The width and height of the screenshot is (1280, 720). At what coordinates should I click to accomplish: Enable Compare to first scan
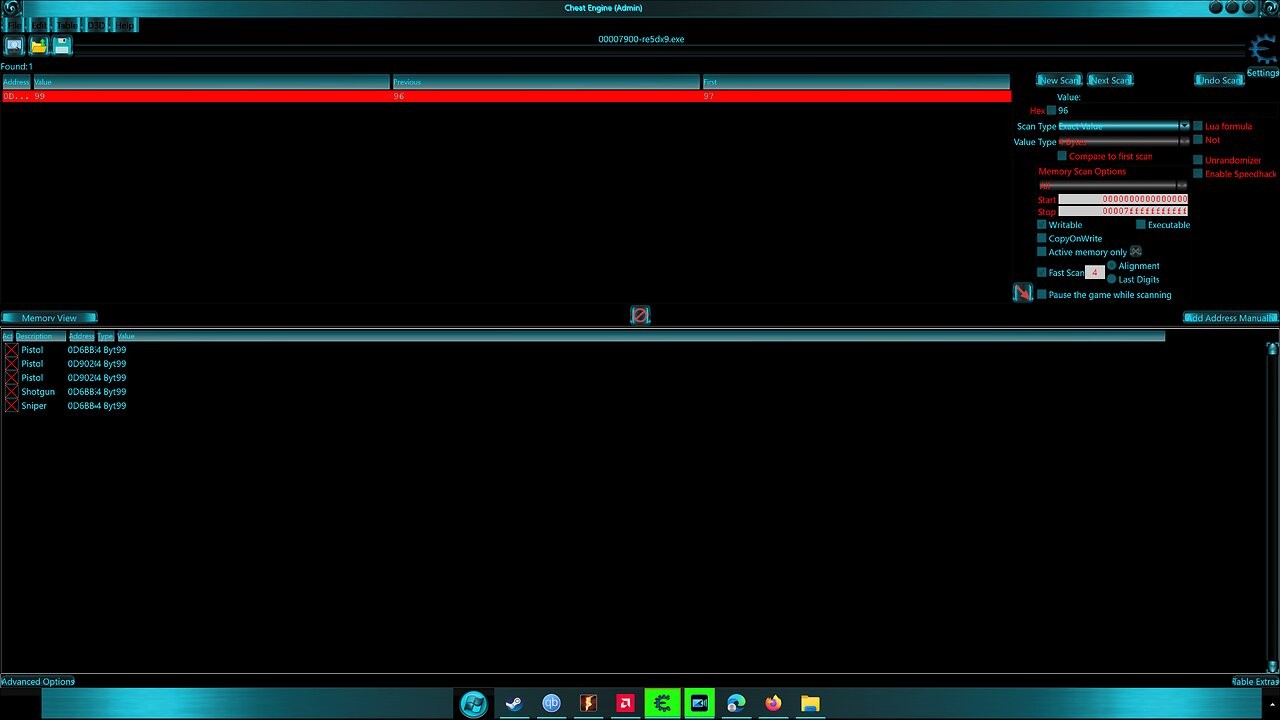pyautogui.click(x=1062, y=156)
